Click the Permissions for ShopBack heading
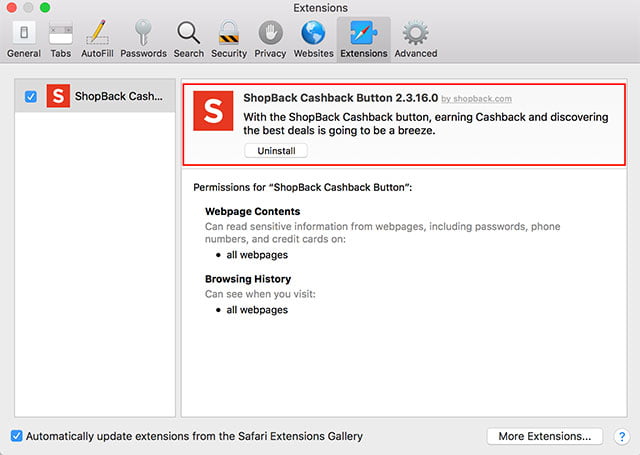 302,187
